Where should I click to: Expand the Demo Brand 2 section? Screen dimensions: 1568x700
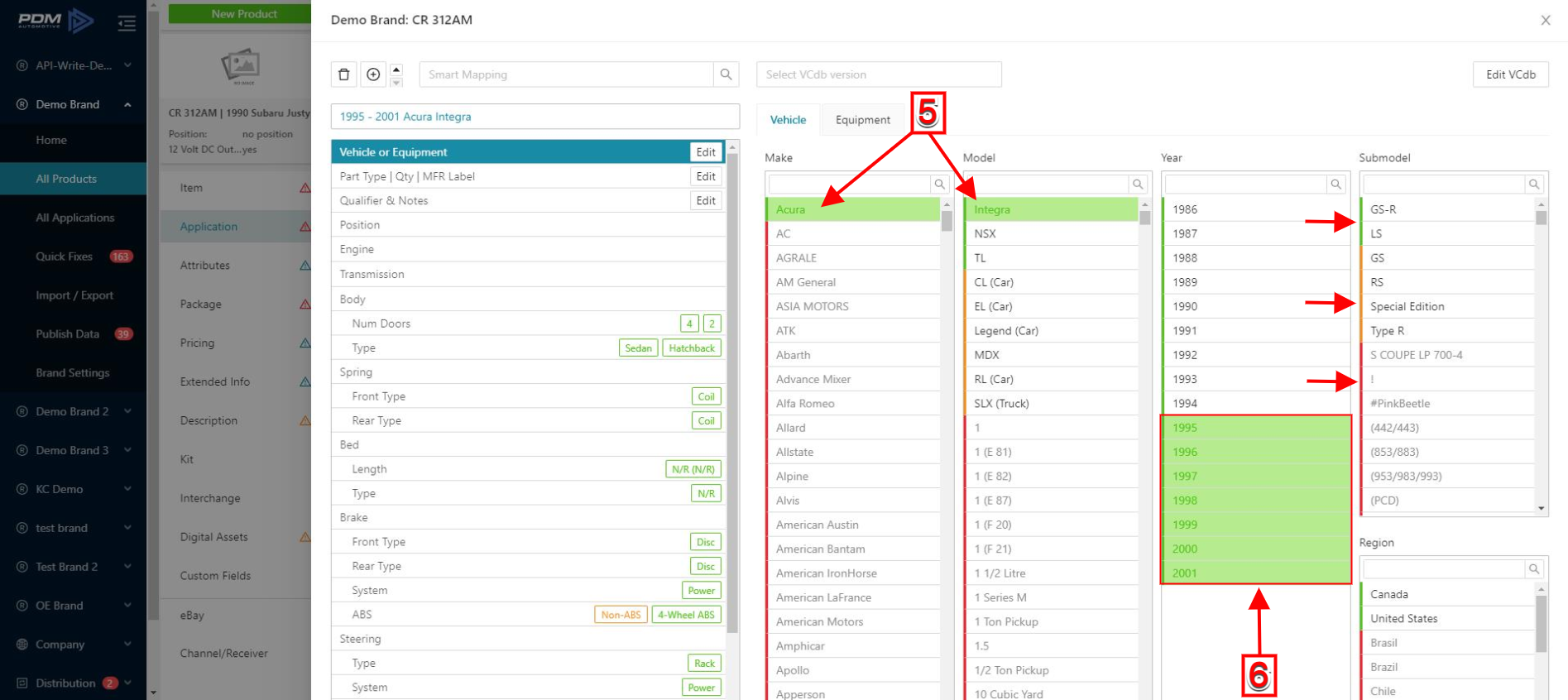pyautogui.click(x=127, y=411)
